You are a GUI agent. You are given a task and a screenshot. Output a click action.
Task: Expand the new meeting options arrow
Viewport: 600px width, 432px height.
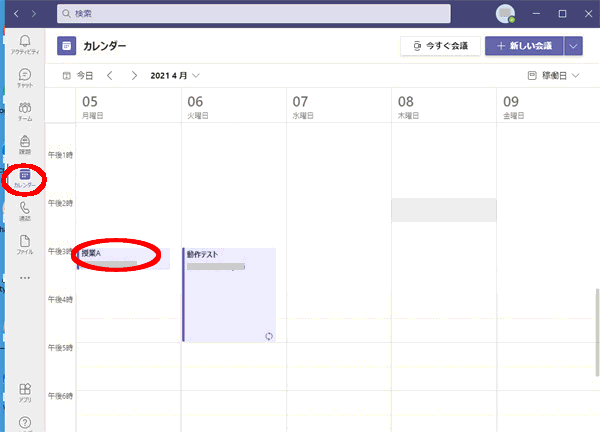click(573, 45)
